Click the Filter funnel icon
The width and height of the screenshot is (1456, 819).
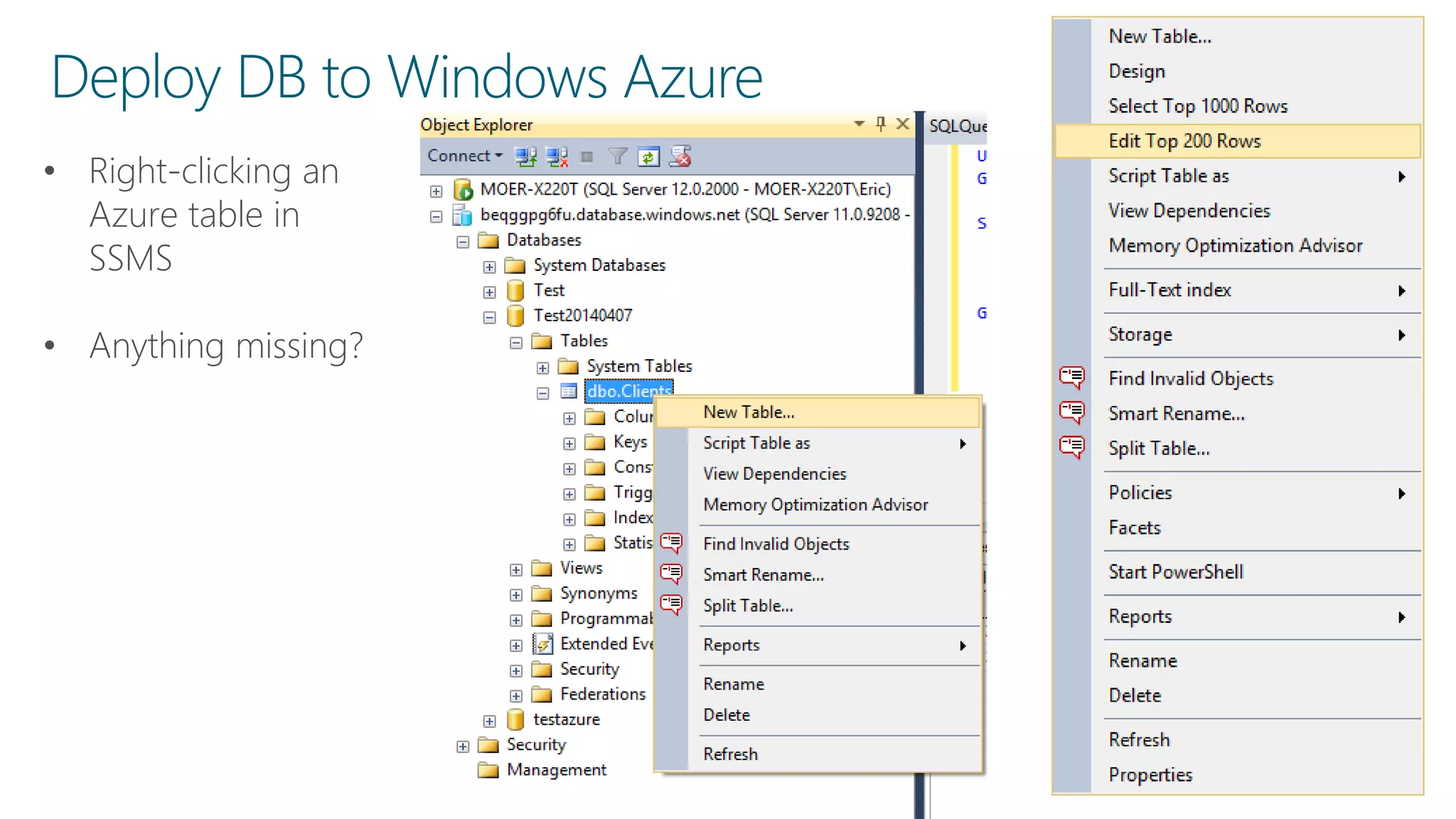point(618,156)
